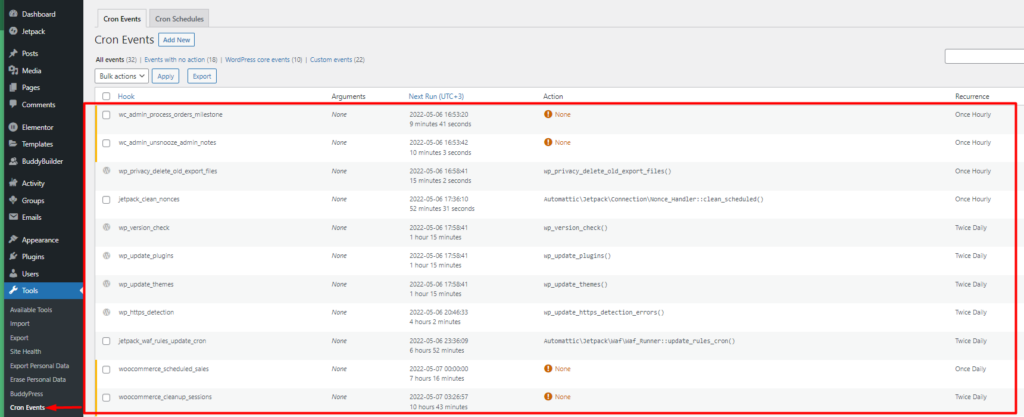Image resolution: width=1024 pixels, height=417 pixels.
Task: Click the Activity icon in sidebar
Action: click(x=12, y=183)
